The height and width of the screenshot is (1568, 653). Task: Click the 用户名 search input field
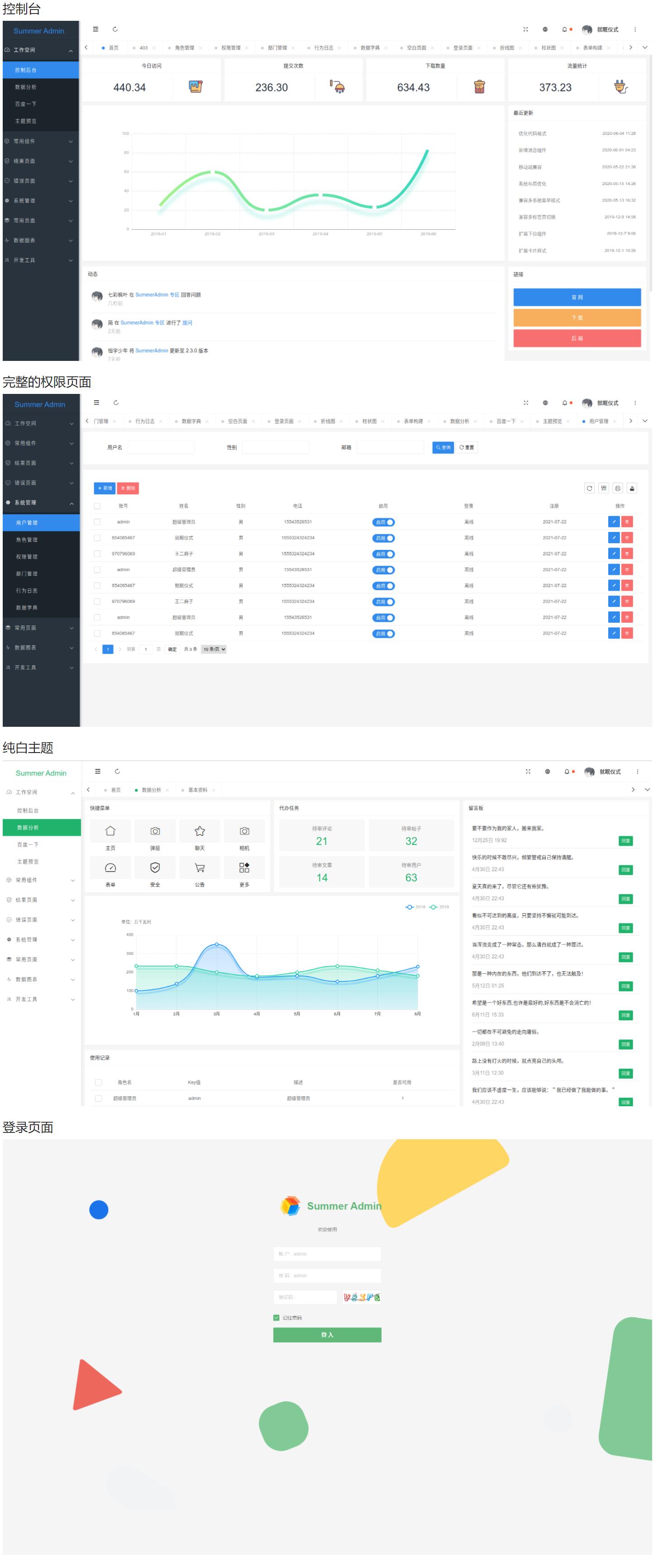coord(161,447)
